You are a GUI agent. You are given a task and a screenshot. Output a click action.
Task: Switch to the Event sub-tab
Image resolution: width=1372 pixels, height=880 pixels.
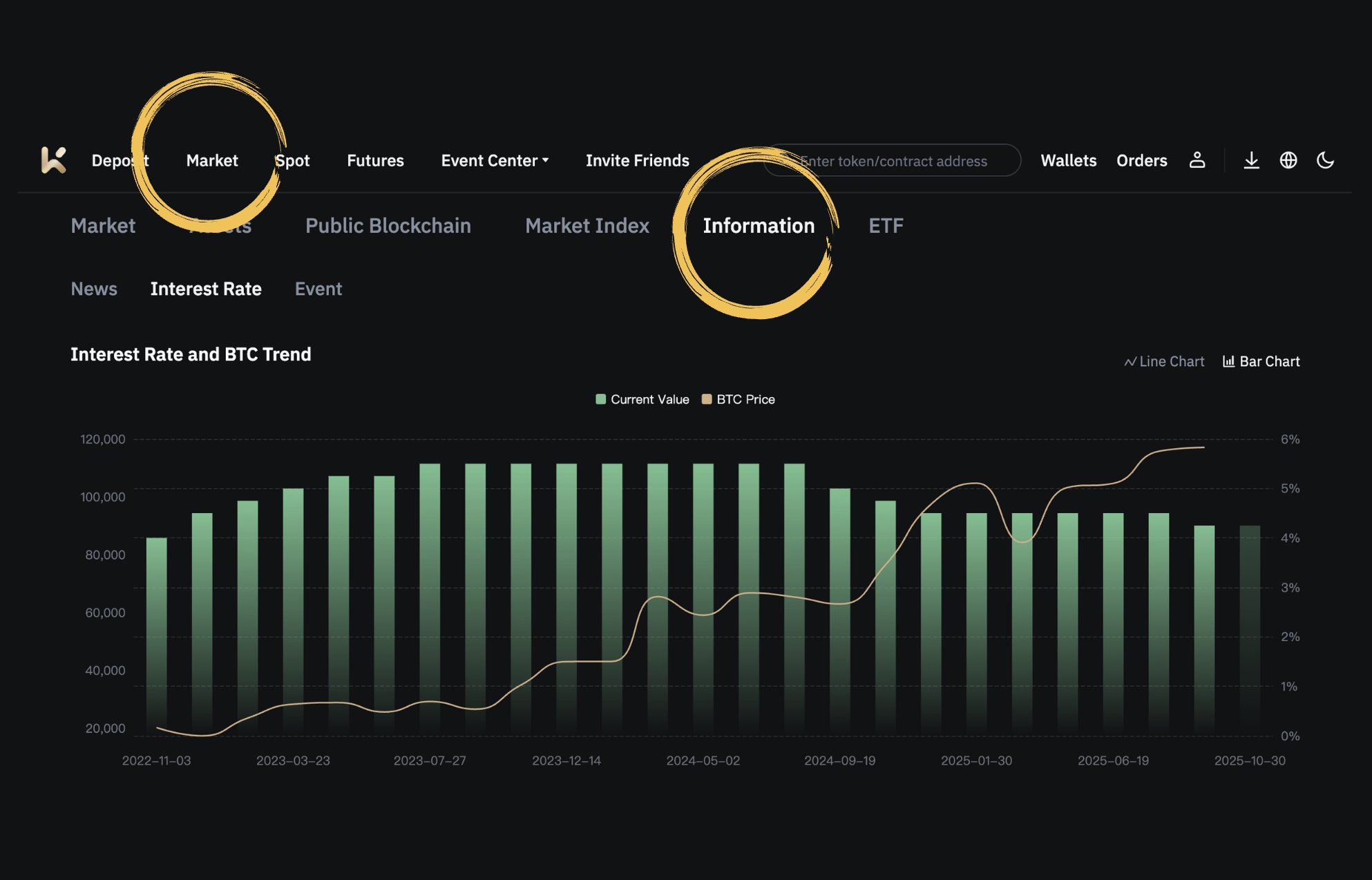point(318,289)
